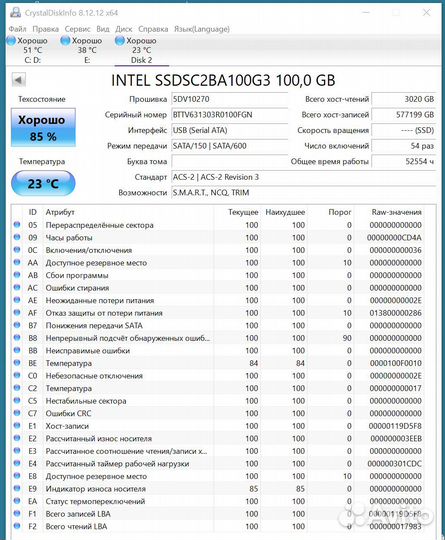This screenshot has width=445, height=540.
Task: Select the Всего чтений LBA row label
Action: click(x=76, y=527)
